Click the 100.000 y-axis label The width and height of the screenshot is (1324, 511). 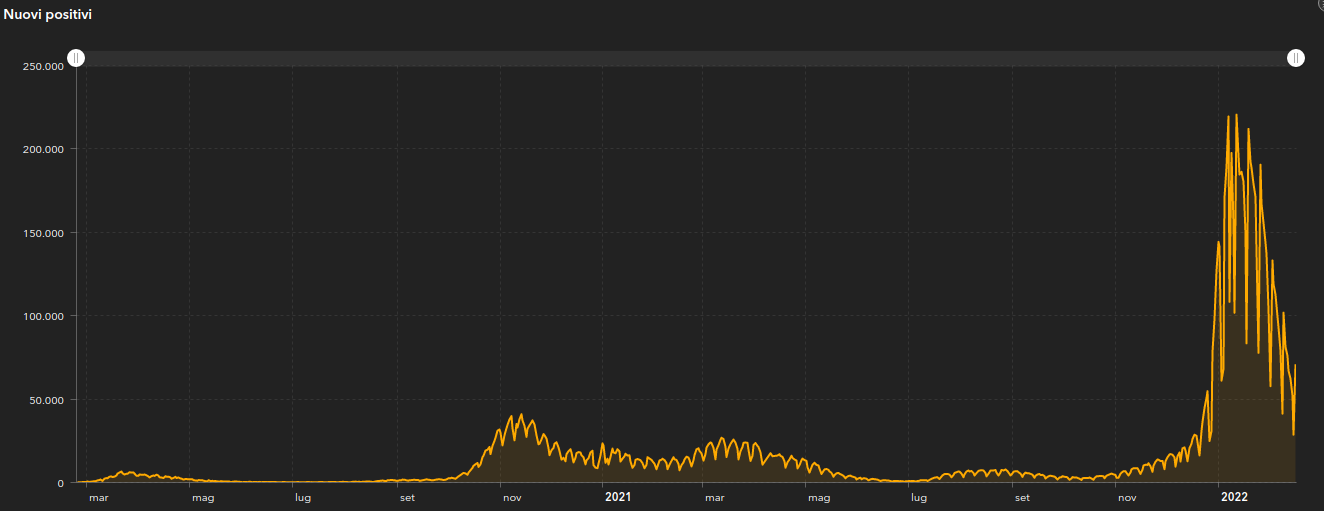(x=45, y=316)
